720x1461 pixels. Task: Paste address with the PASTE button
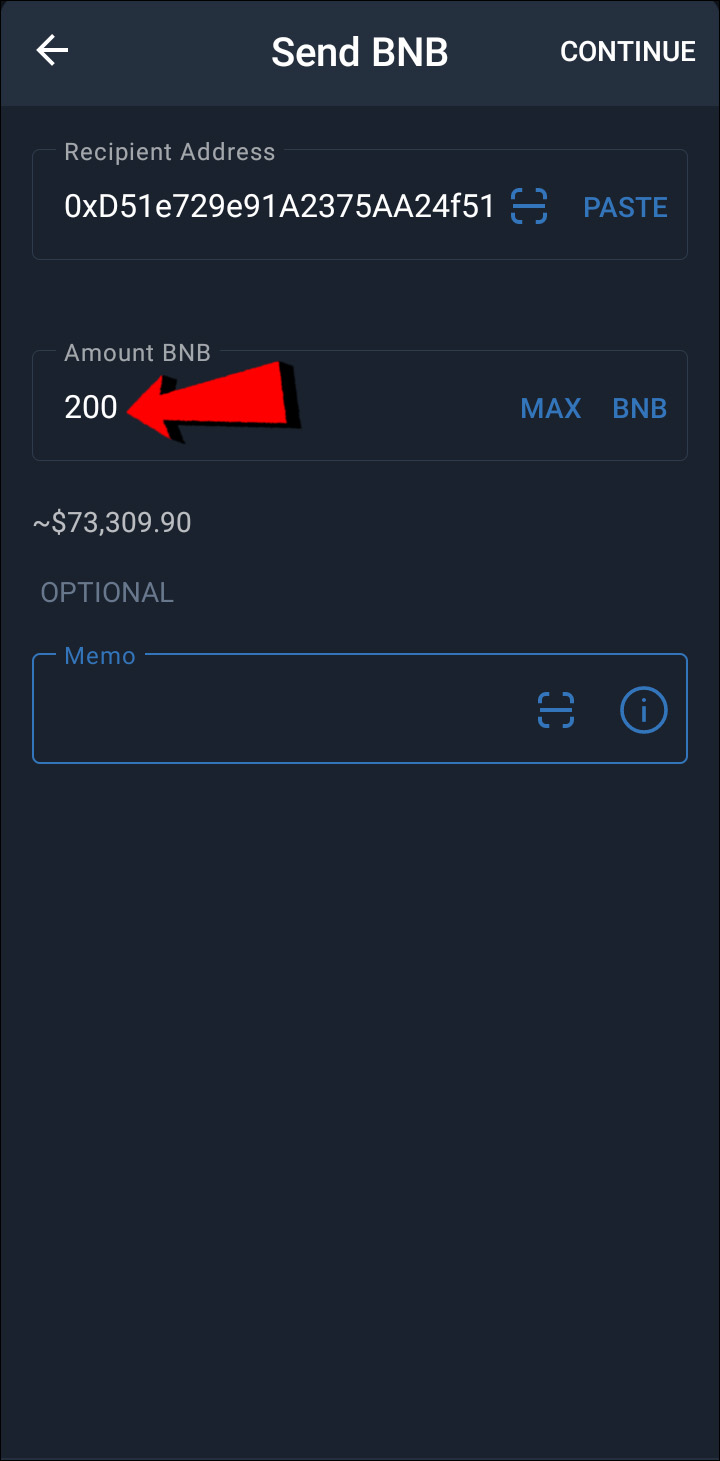[625, 207]
